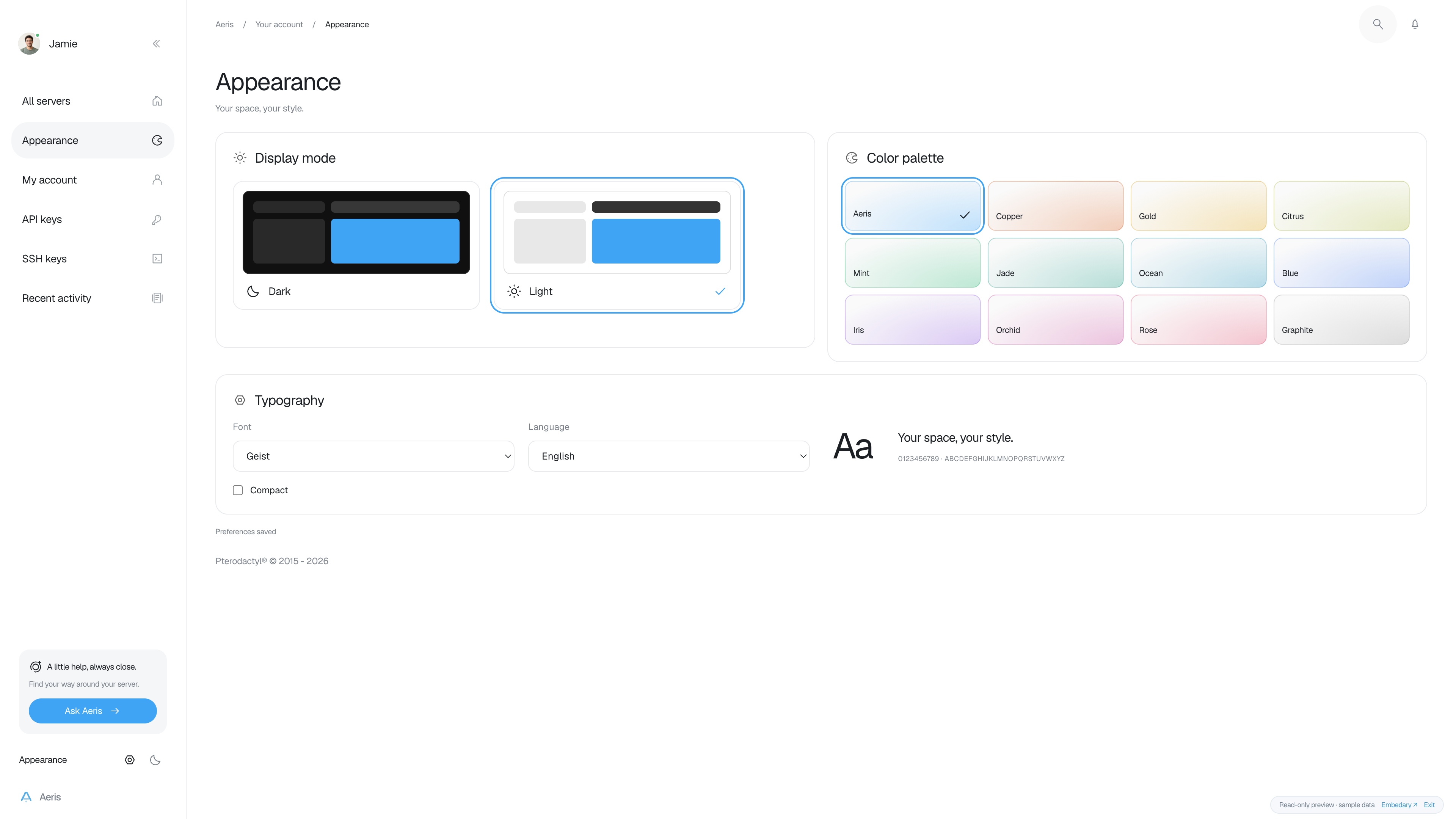The height and width of the screenshot is (819, 1456).
Task: Open SSH keys in sidebar
Action: (93, 259)
